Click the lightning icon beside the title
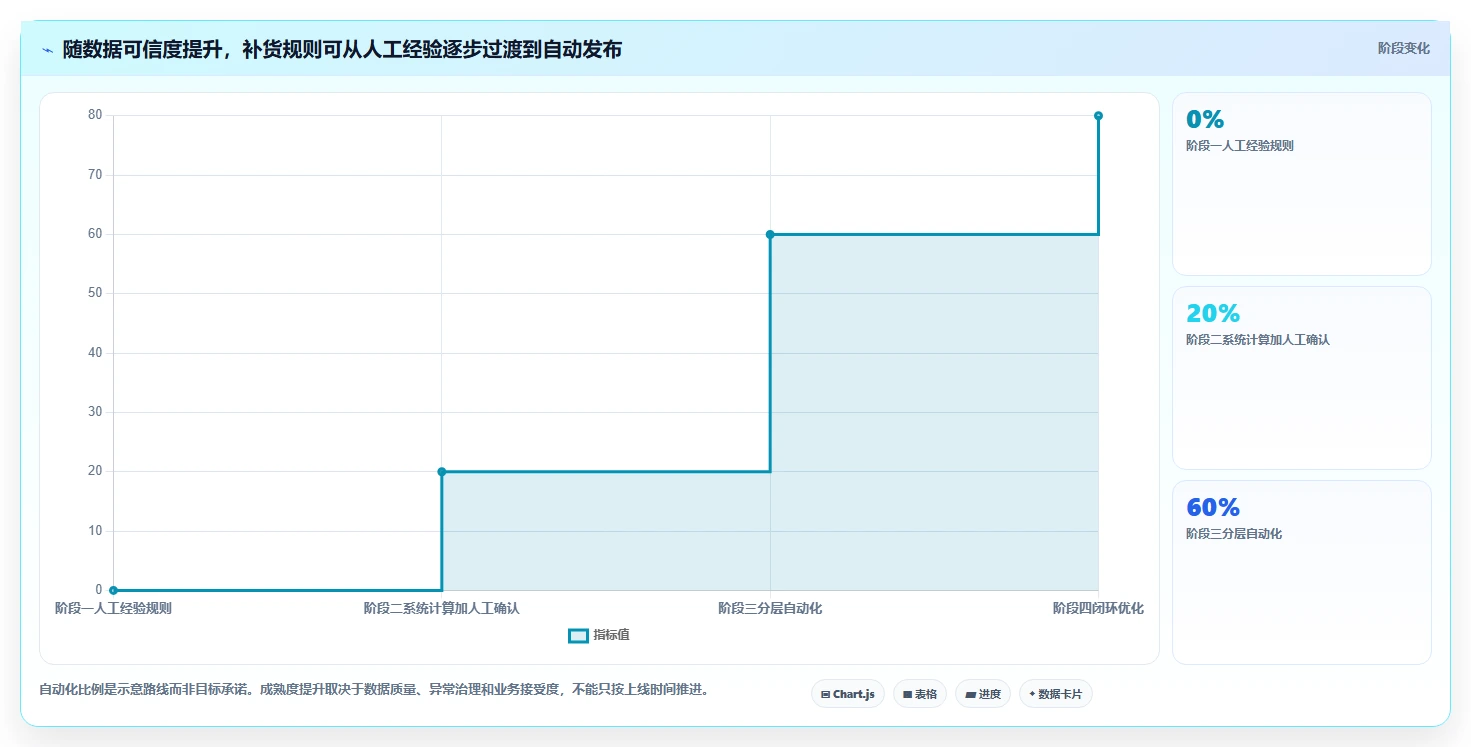This screenshot has width=1471, height=747. [x=47, y=50]
